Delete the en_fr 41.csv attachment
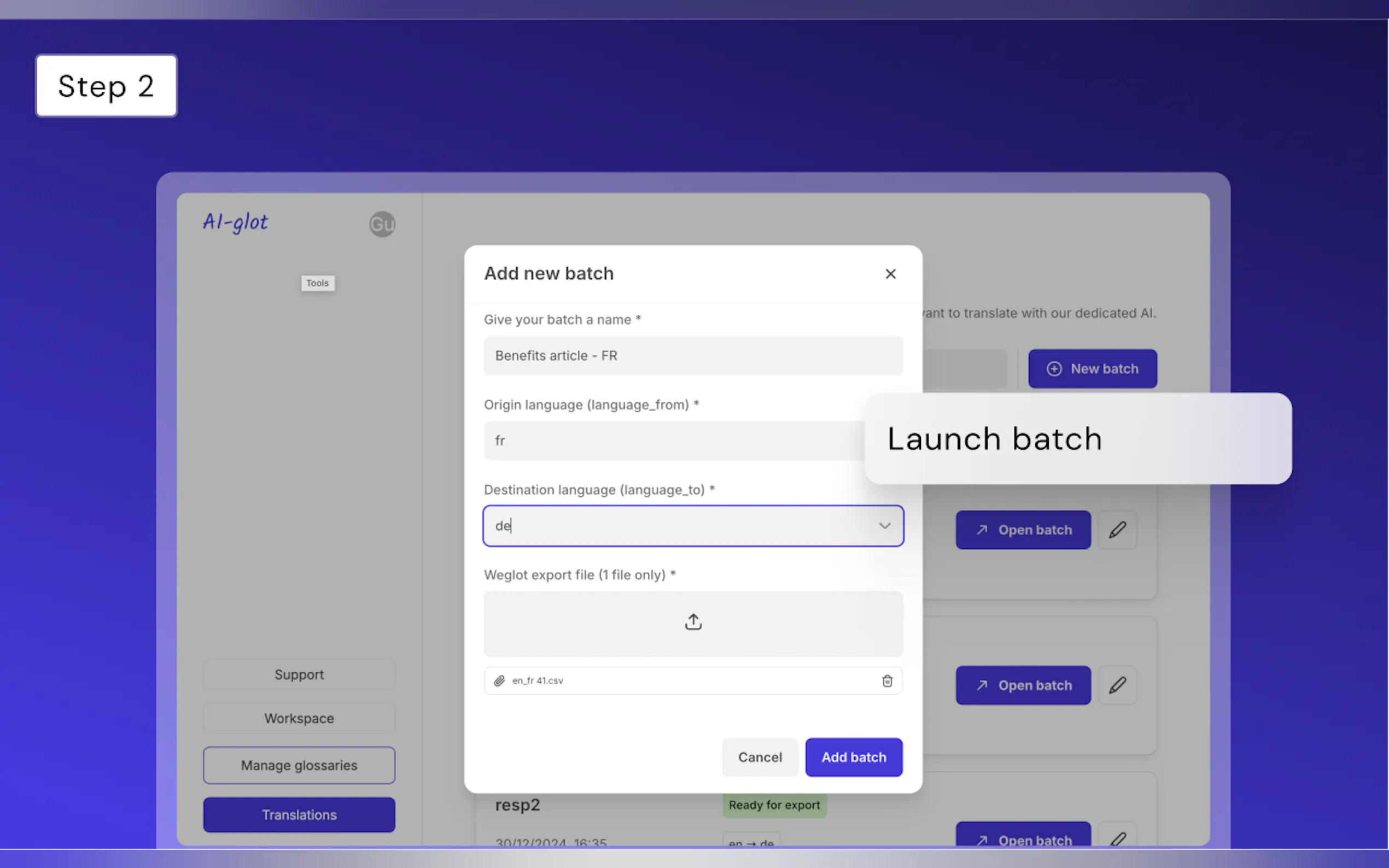The width and height of the screenshot is (1389, 868). click(887, 681)
